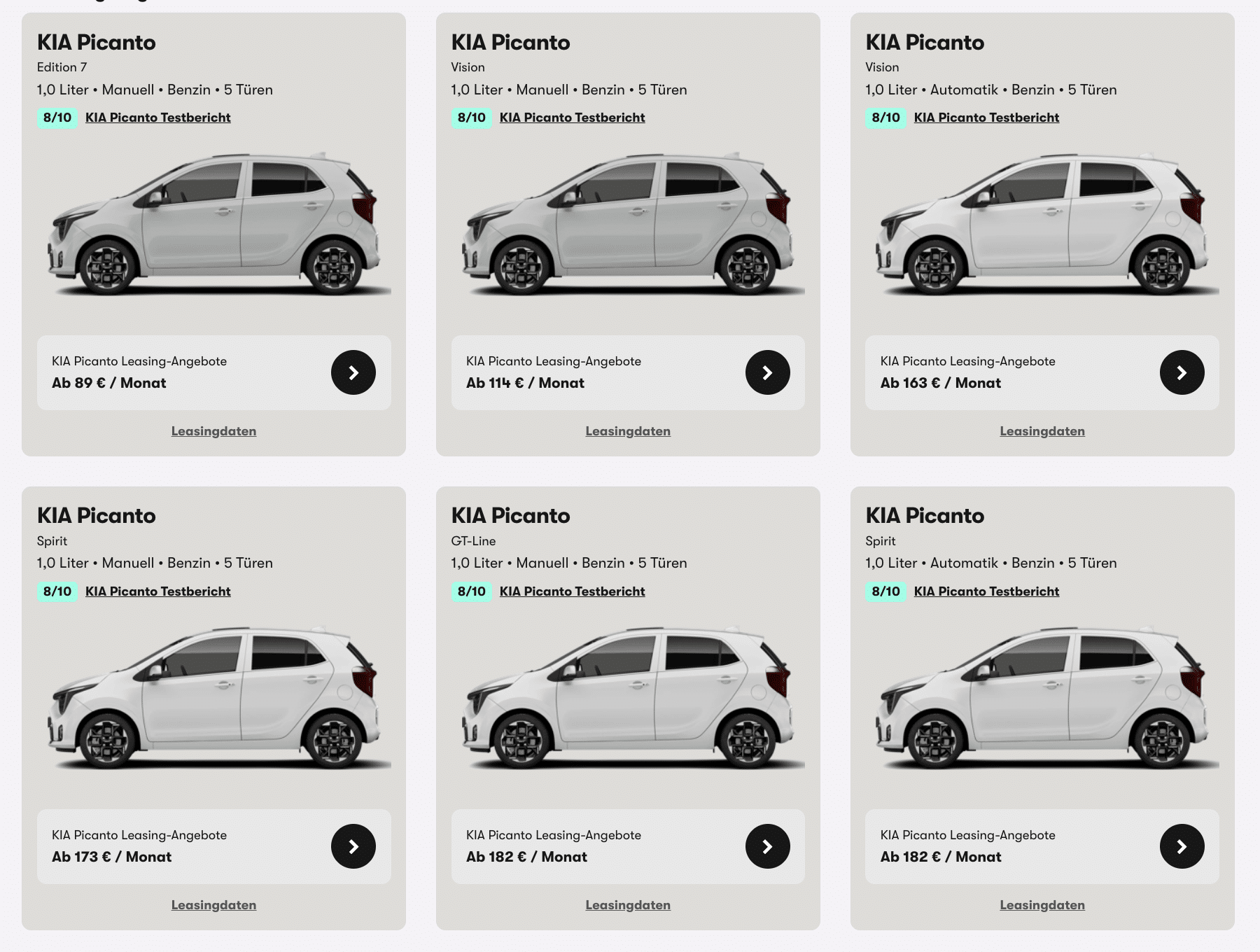This screenshot has height=952, width=1260.
Task: Click arrow button on 163 € Vision Automatik card
Action: (x=1182, y=372)
